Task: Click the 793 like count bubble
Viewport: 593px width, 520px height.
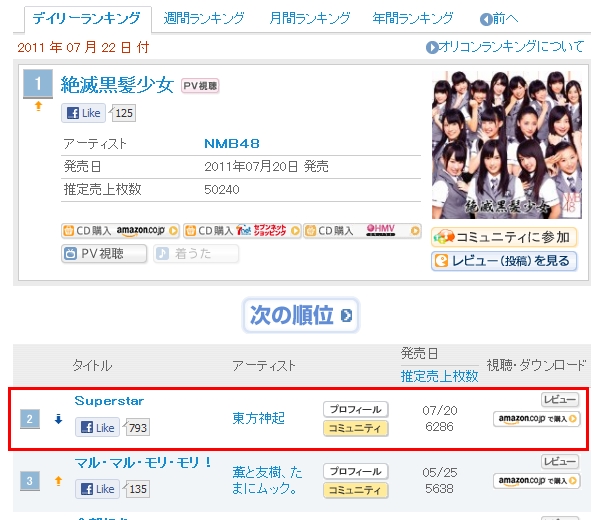Action: click(137, 428)
